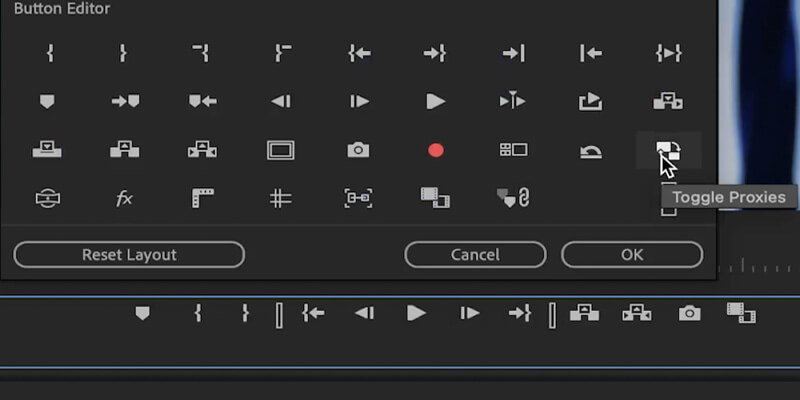
Task: Click the Play In to Out icon
Action: pyautogui.click(x=668, y=53)
